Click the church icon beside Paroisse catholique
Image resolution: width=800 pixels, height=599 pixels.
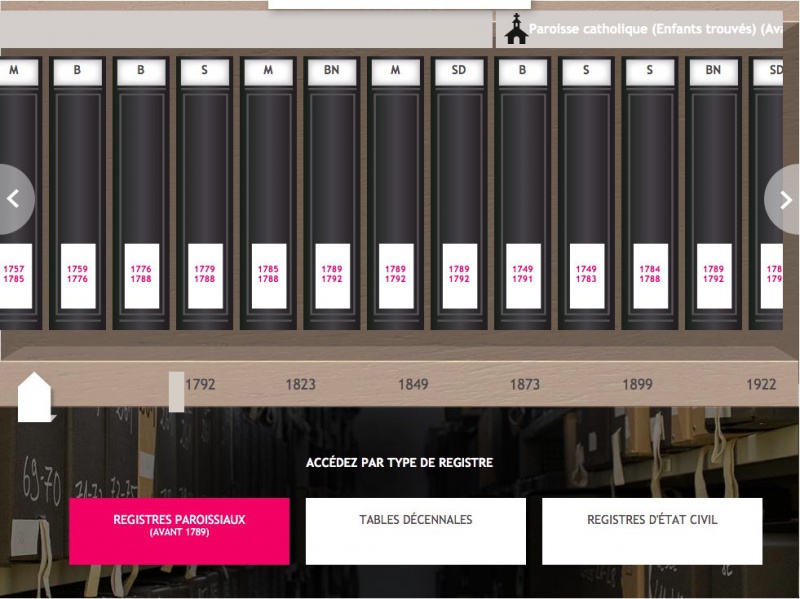516,30
